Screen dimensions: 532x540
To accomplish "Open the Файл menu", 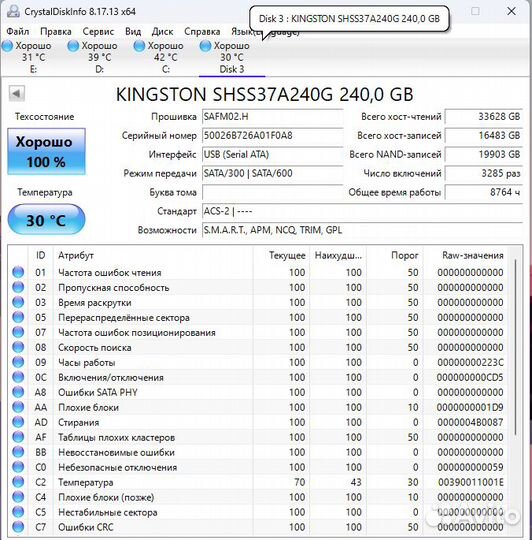I will (x=18, y=32).
